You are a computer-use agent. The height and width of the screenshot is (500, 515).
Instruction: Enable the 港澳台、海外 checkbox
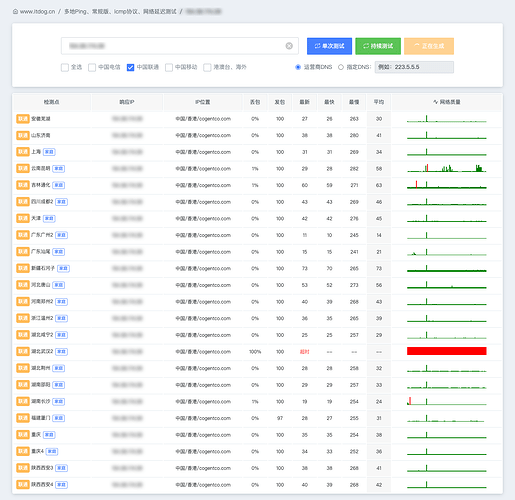[207, 68]
